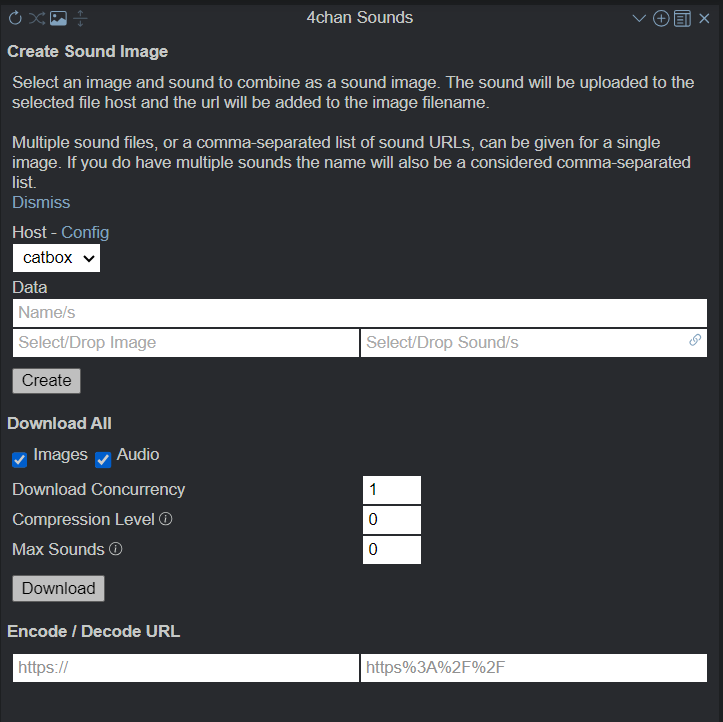Click the link icon in sound field

(694, 340)
